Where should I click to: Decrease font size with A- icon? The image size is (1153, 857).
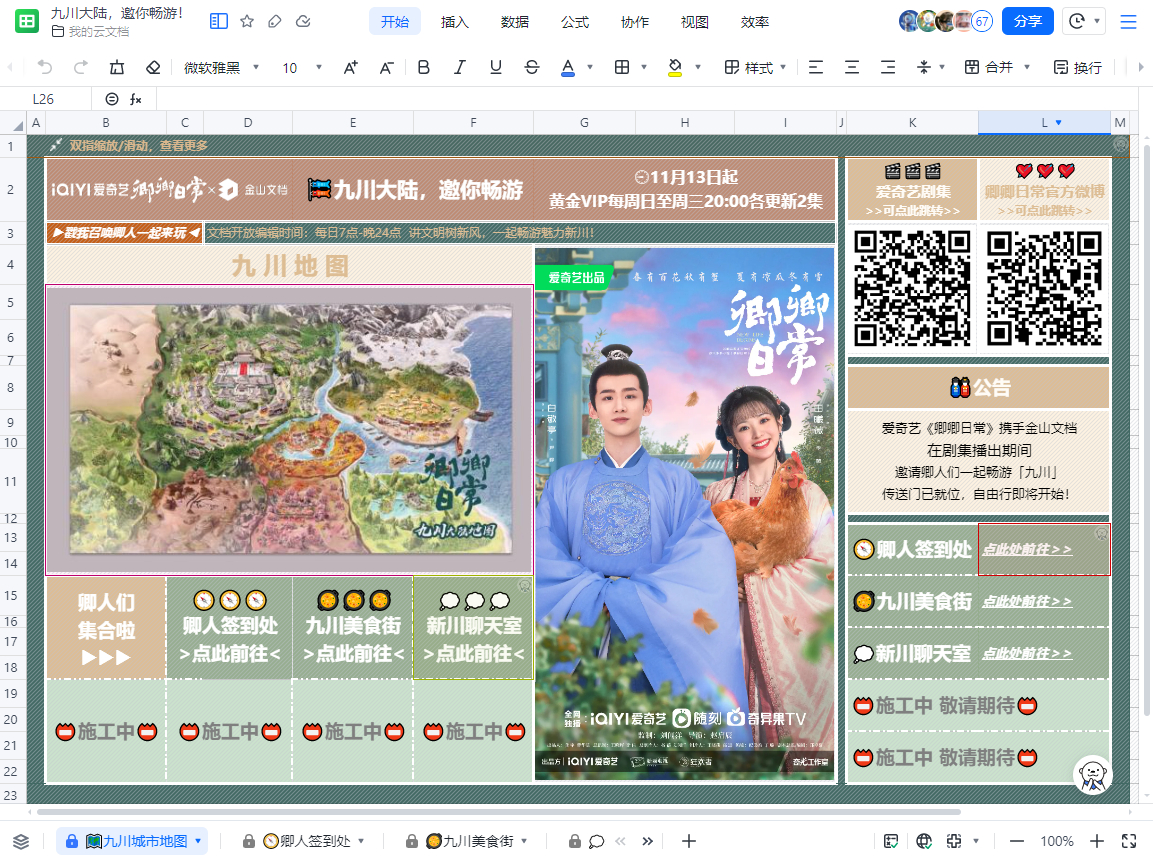point(386,68)
